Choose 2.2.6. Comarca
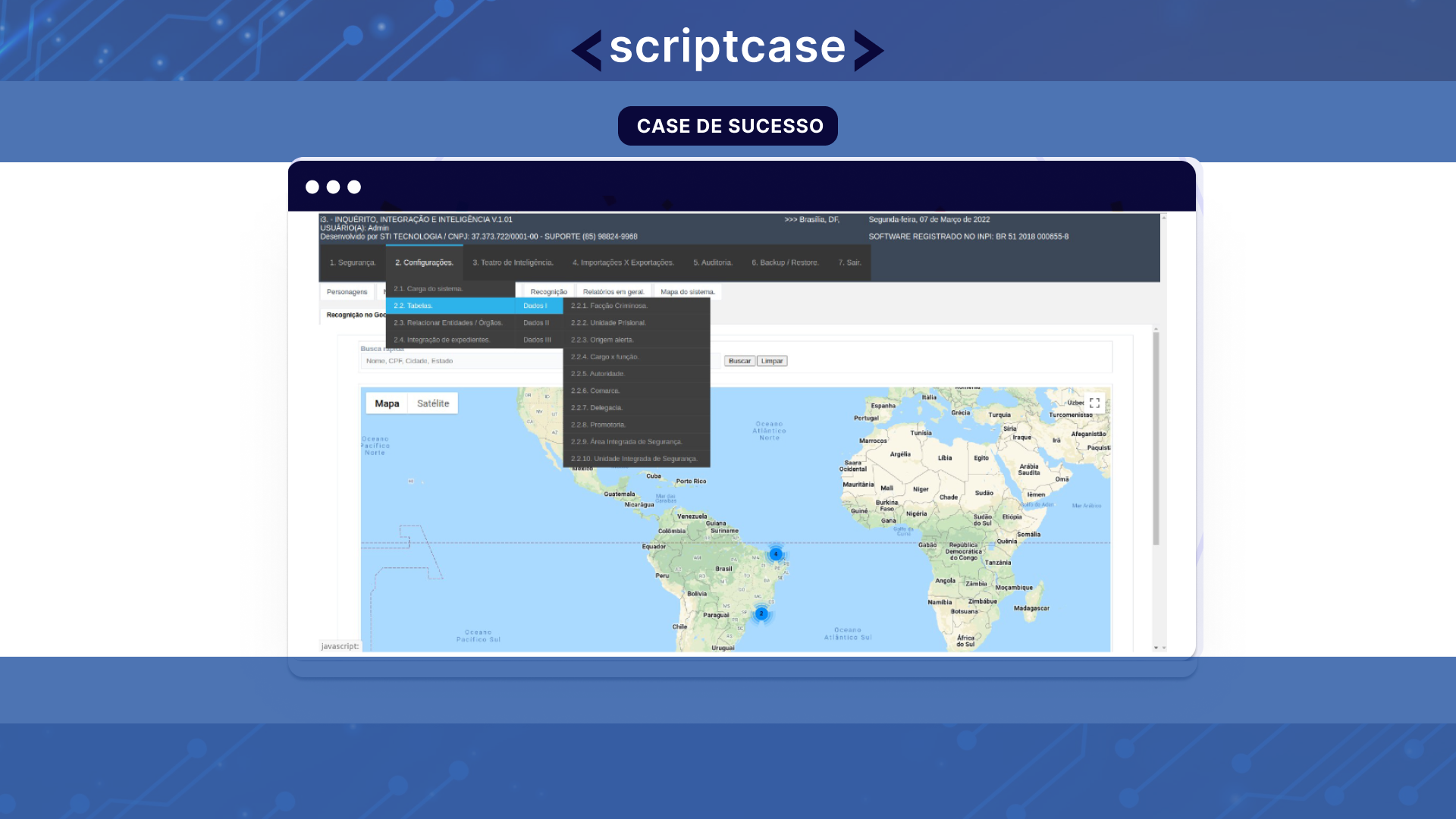Viewport: 1456px width, 819px height. [636, 391]
